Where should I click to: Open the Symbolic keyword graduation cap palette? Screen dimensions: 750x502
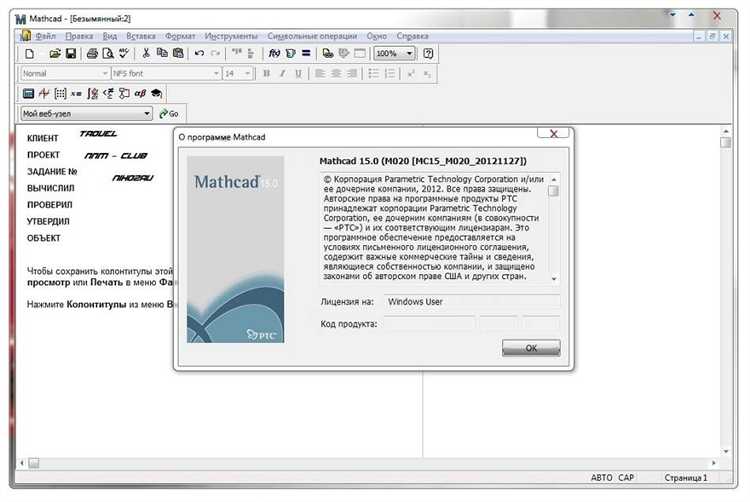156,93
